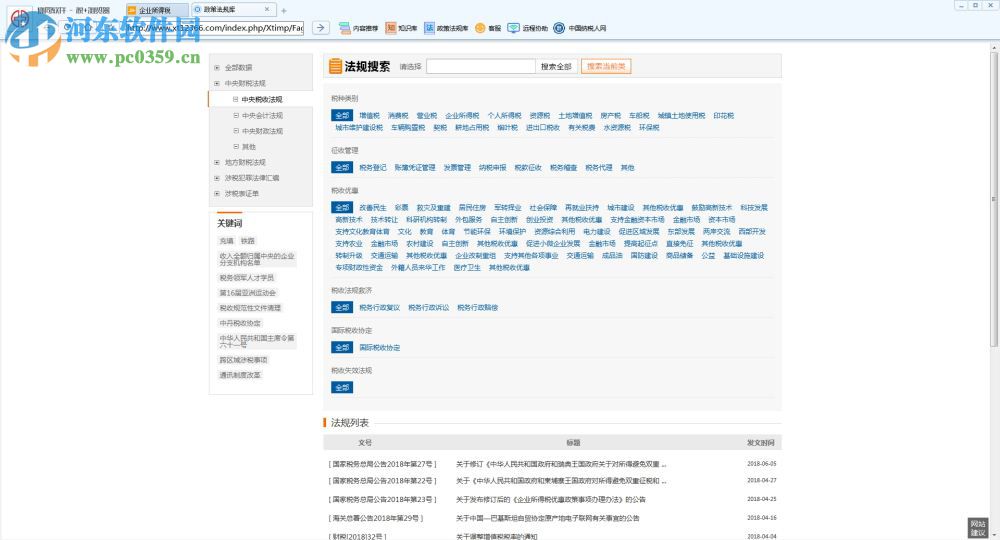Select 中央财政法规 in the tree
The height and width of the screenshot is (540, 1000).
click(x=262, y=131)
